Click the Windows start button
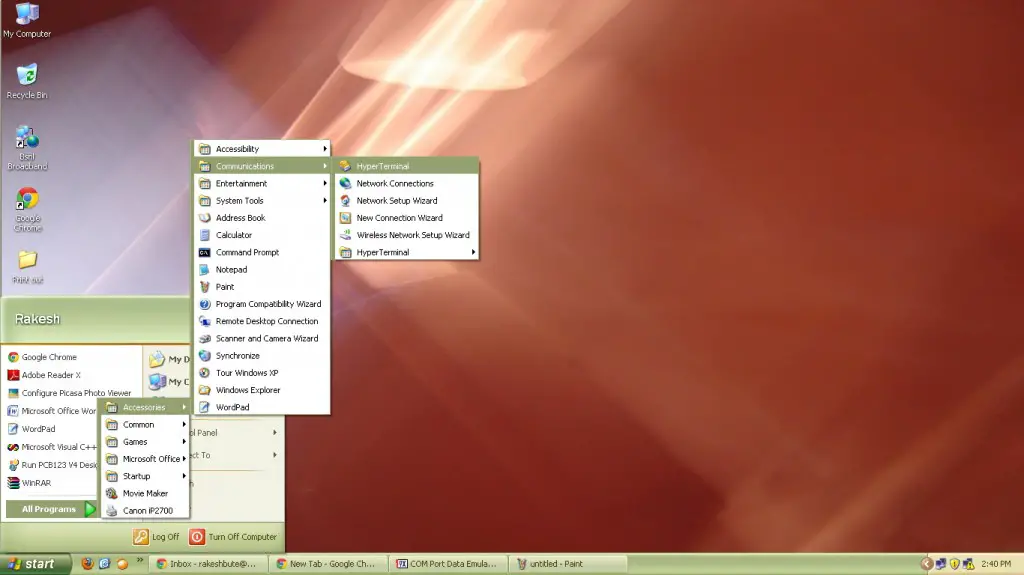Screen dimensions: 1024x575 (x=35, y=564)
